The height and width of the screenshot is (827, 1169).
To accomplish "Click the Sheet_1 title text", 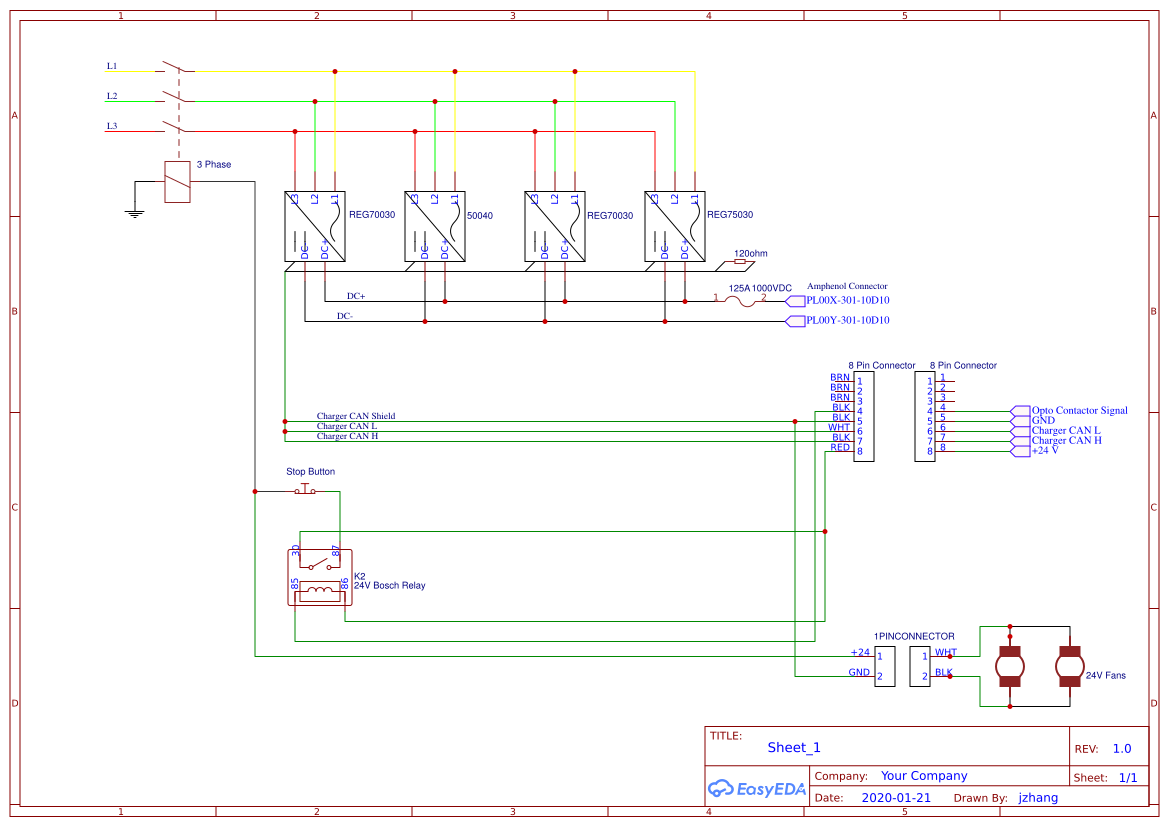I will pos(793,747).
